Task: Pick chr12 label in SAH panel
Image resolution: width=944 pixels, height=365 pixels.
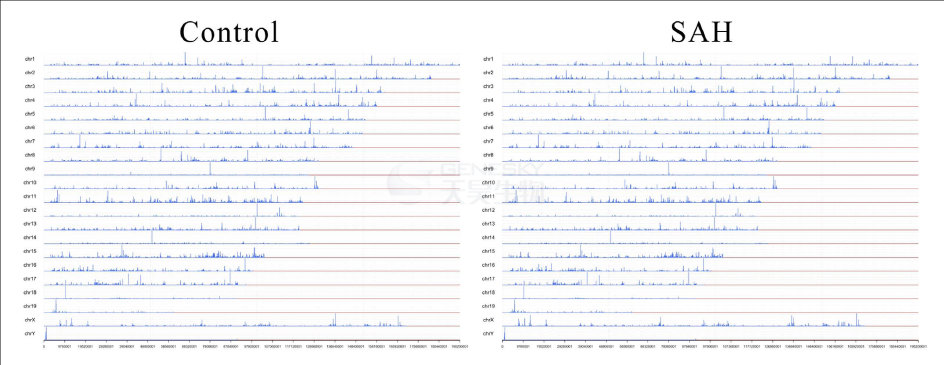Action: 489,210
